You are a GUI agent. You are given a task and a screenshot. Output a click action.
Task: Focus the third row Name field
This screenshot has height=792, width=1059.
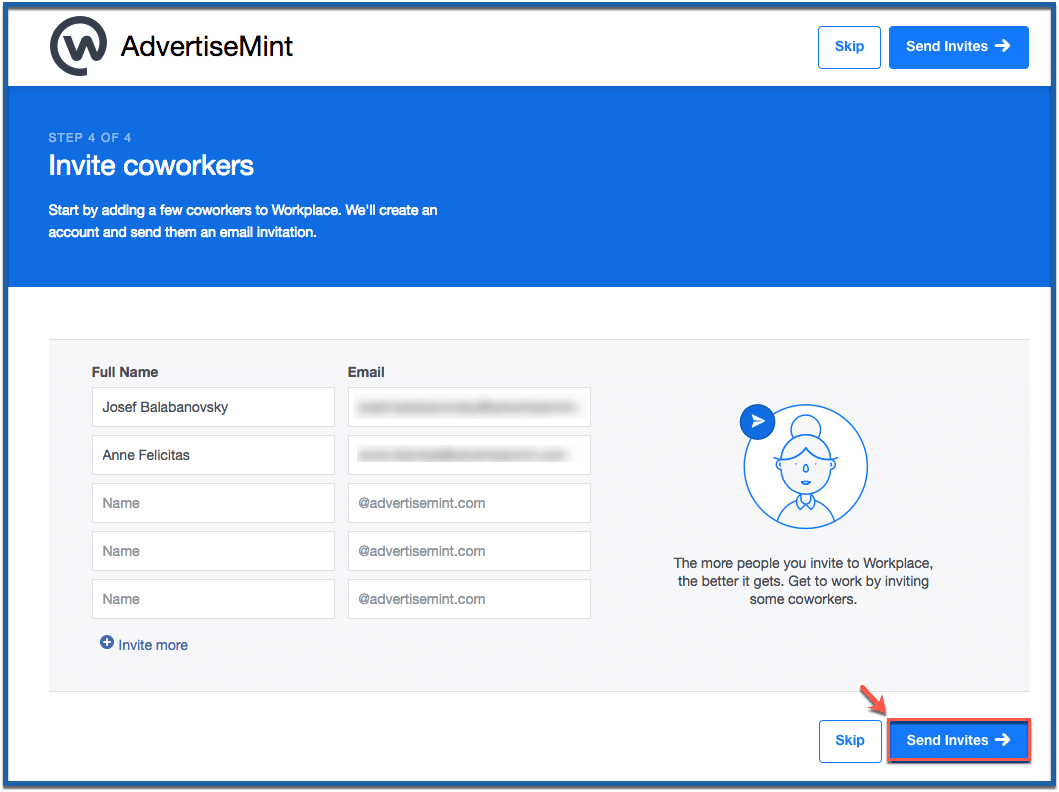pyautogui.click(x=213, y=503)
